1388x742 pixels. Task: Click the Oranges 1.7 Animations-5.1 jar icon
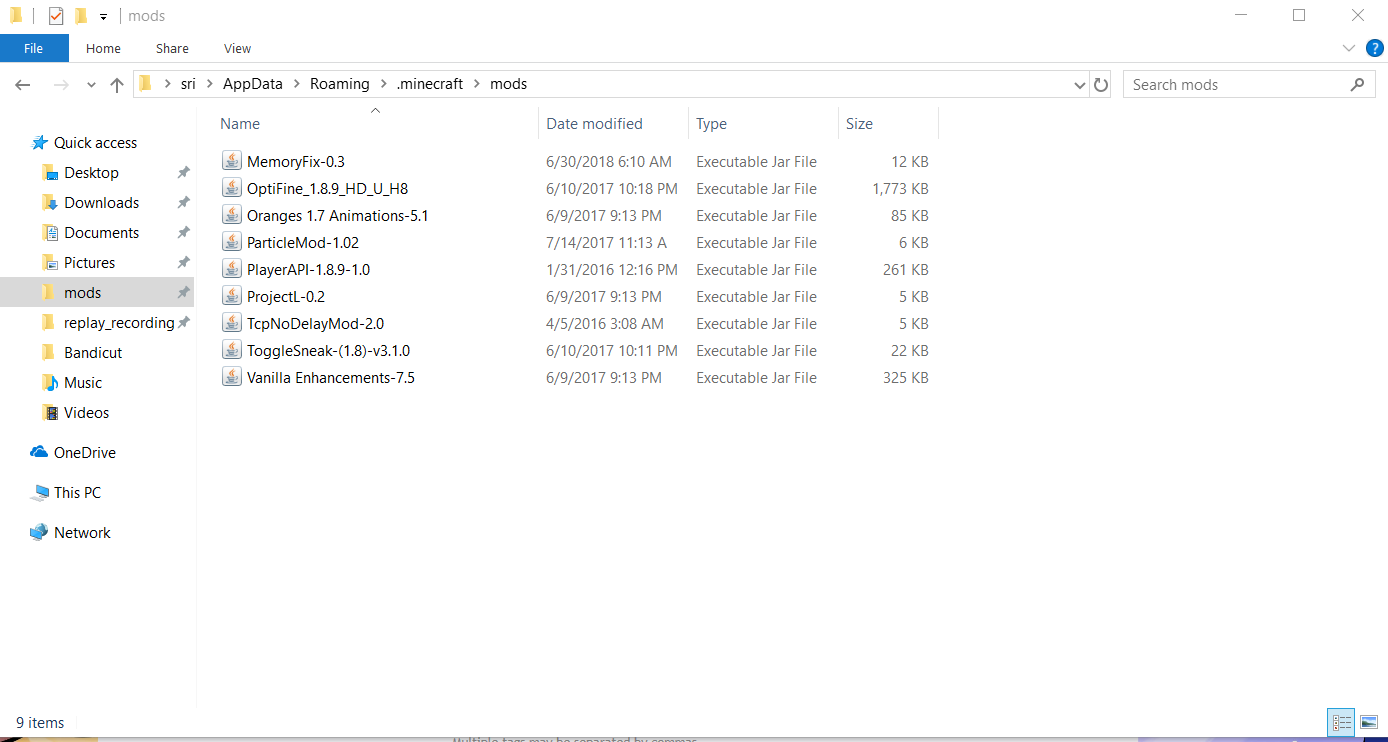pos(232,215)
